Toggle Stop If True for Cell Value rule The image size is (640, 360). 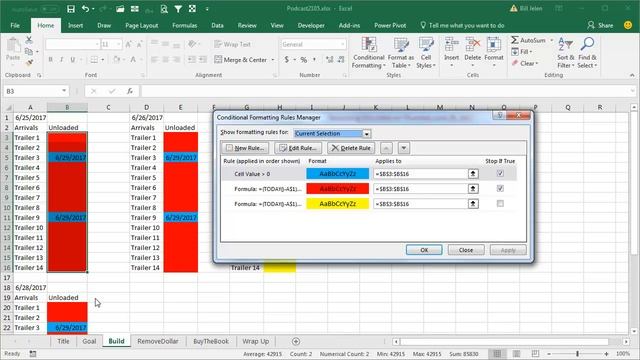point(500,173)
